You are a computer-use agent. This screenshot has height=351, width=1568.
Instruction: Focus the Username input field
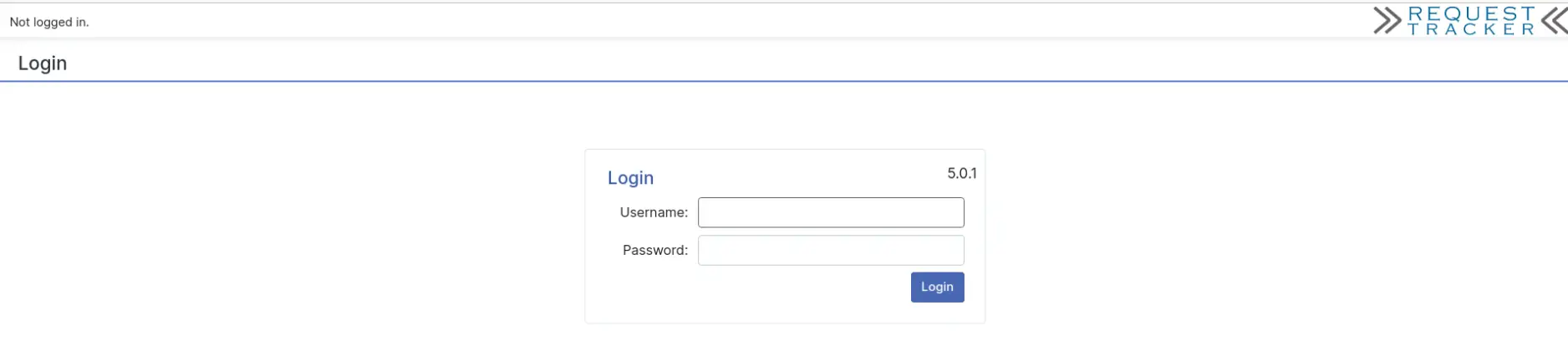pyautogui.click(x=831, y=212)
